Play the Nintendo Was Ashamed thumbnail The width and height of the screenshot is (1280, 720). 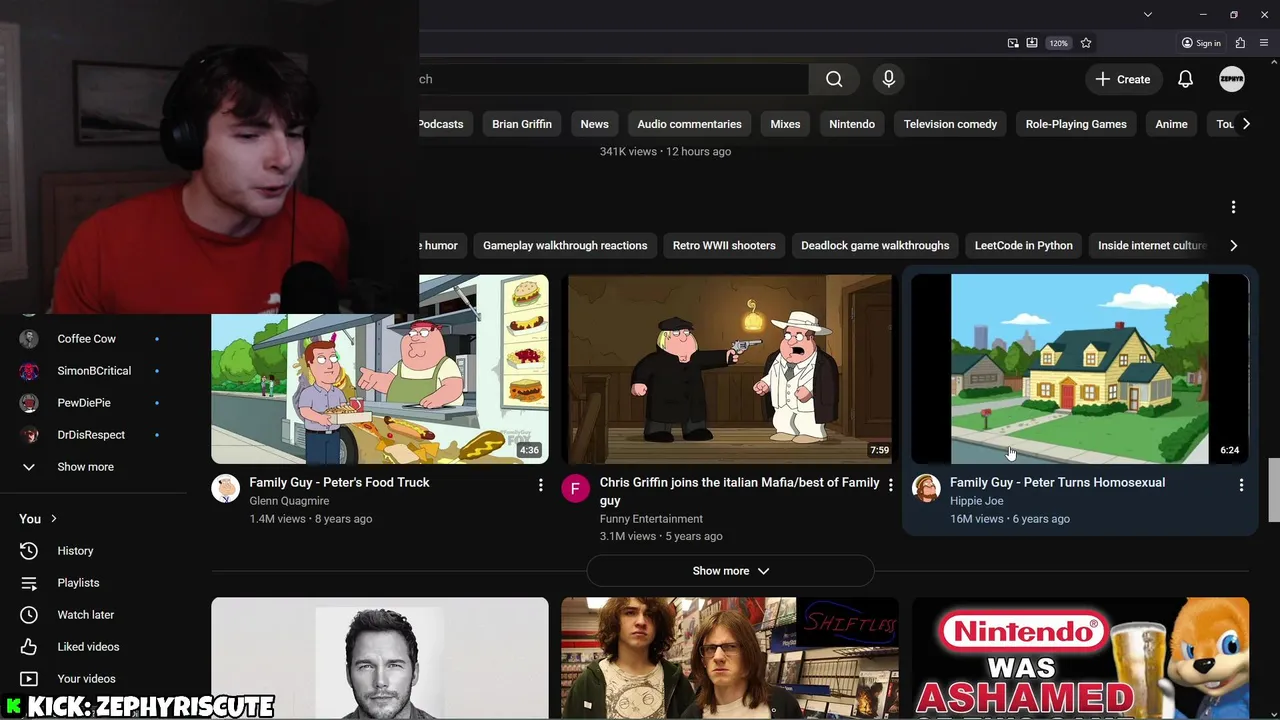(1080, 658)
